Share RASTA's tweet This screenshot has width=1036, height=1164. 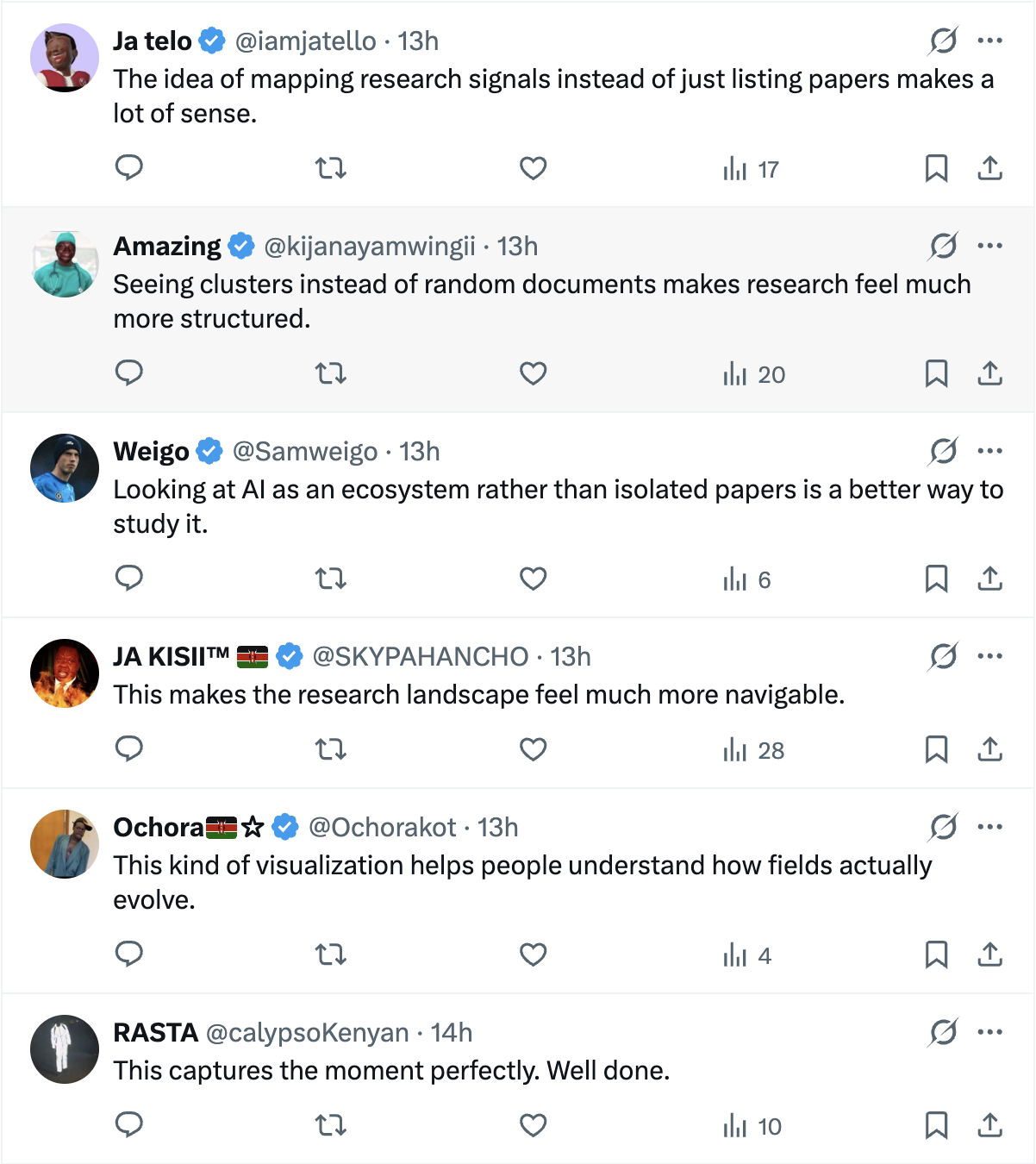coord(990,1125)
